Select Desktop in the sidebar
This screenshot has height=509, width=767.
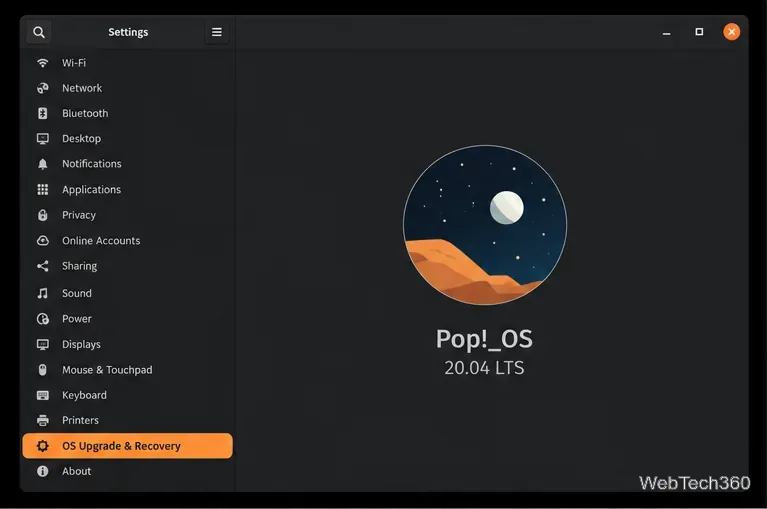127,139
